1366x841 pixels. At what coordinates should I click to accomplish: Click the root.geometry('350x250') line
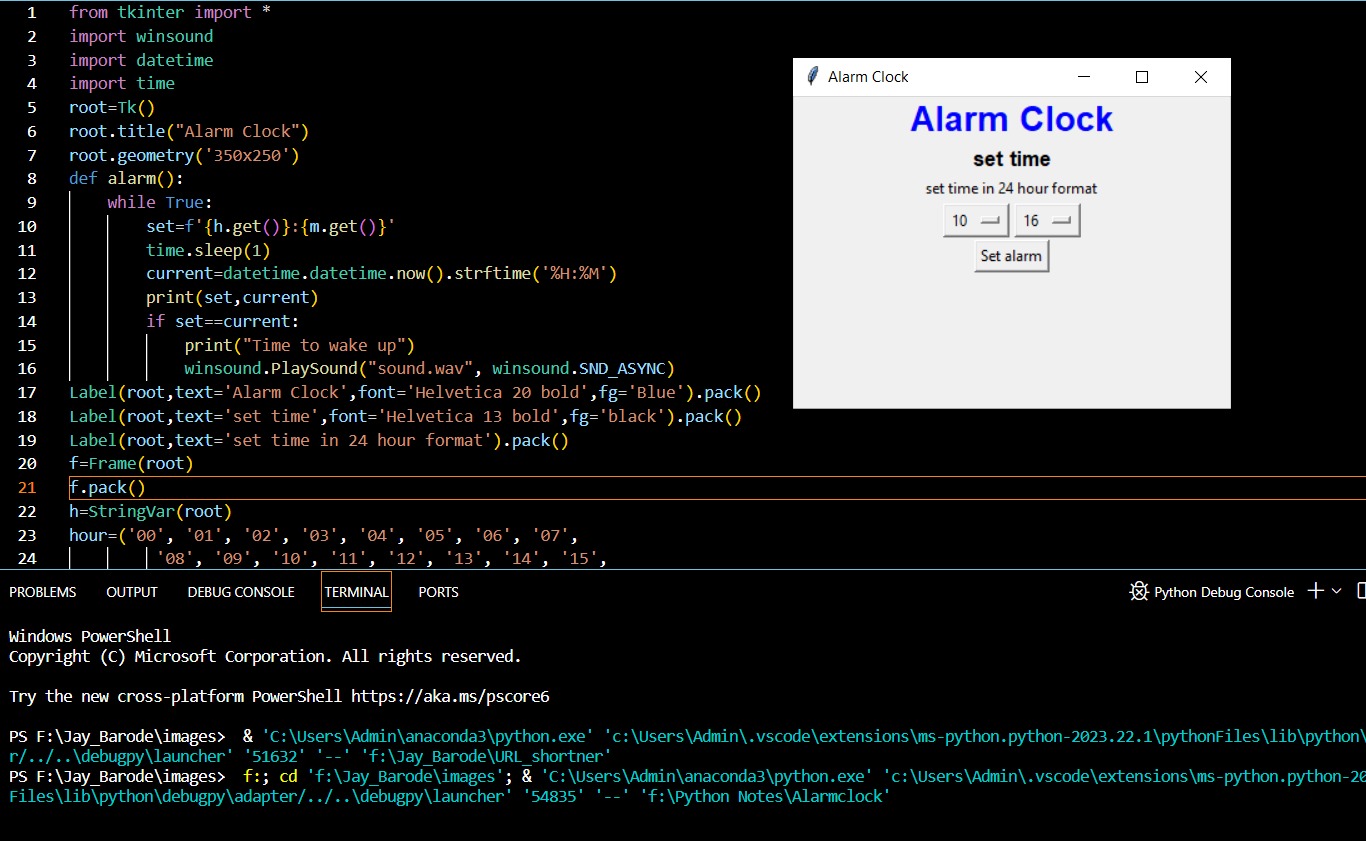184,155
